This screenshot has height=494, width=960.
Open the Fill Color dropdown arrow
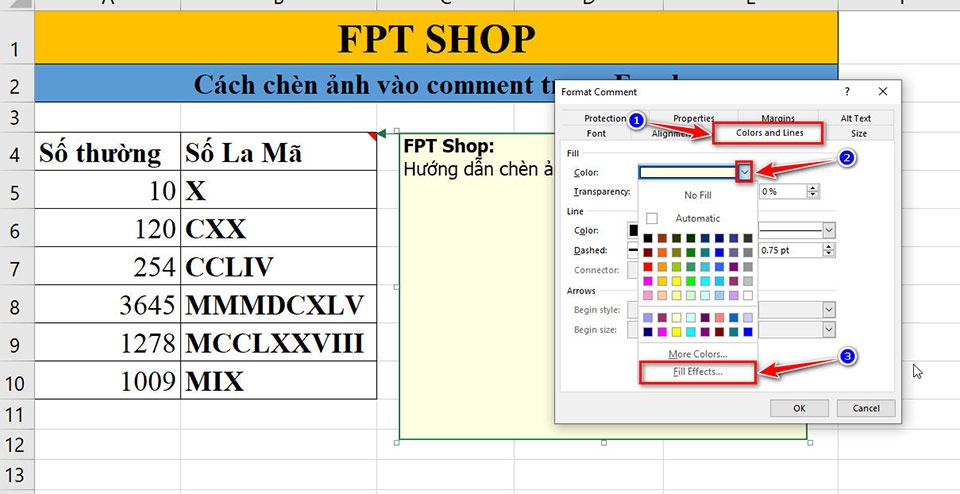[744, 173]
